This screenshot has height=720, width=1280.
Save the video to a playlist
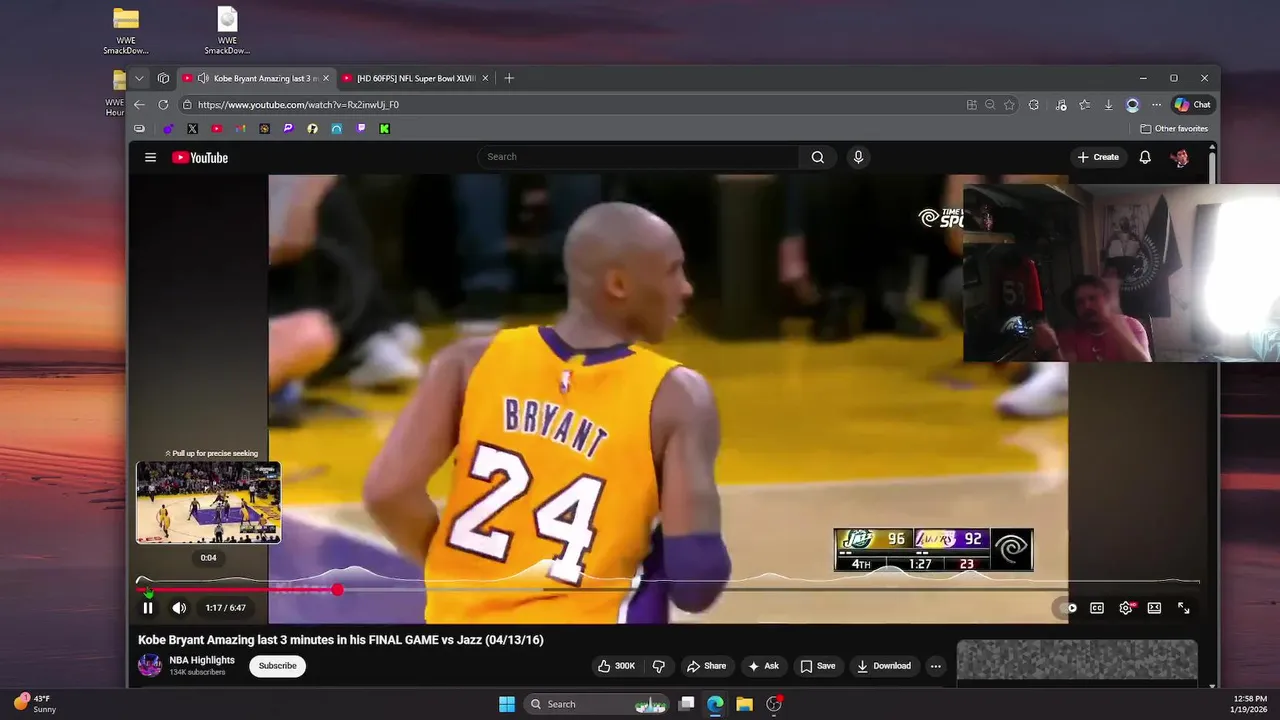(x=818, y=666)
